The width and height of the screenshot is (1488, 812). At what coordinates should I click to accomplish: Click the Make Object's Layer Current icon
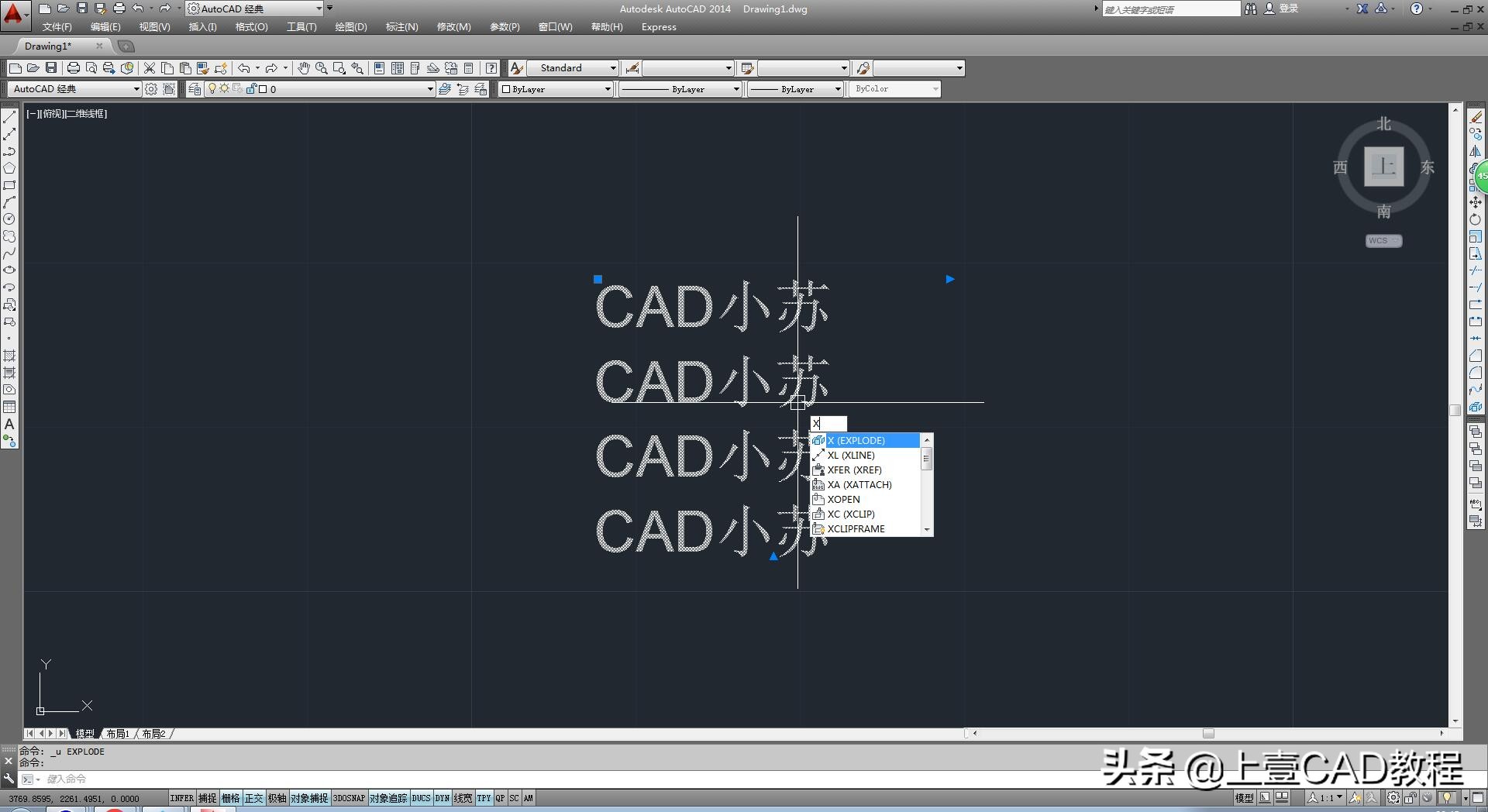tap(445, 89)
